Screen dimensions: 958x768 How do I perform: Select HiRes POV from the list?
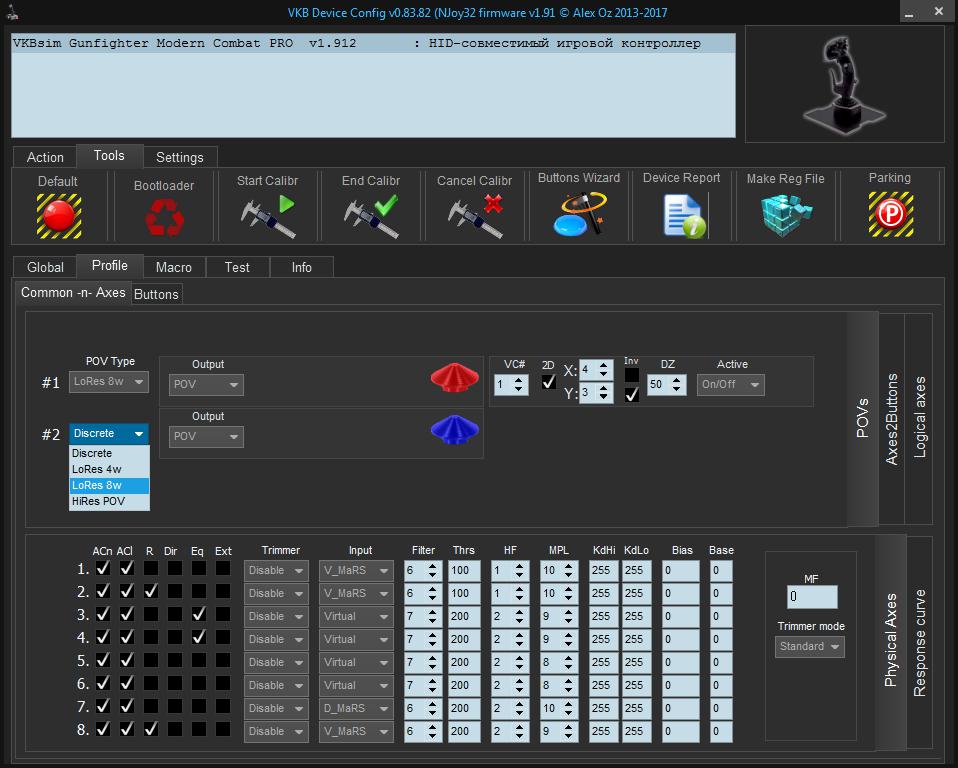coord(109,501)
